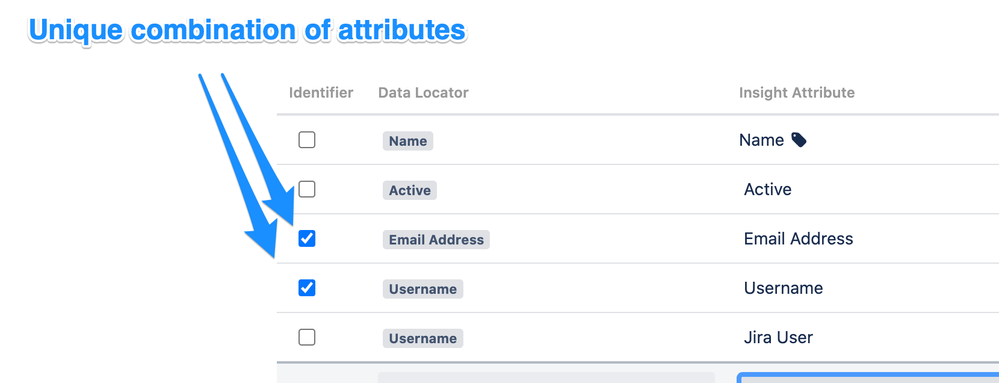
Task: Open the gray data locator field below the table
Action: point(546,377)
